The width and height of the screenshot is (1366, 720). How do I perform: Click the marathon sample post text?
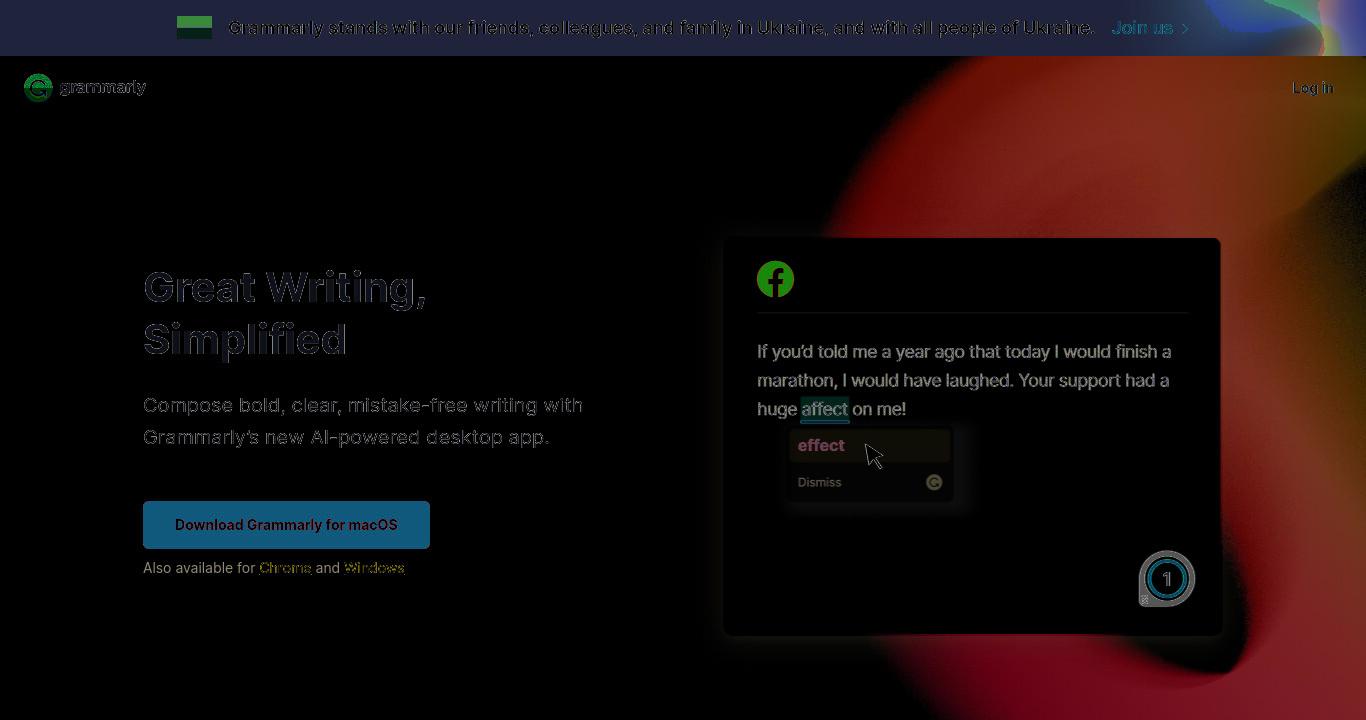click(x=964, y=380)
